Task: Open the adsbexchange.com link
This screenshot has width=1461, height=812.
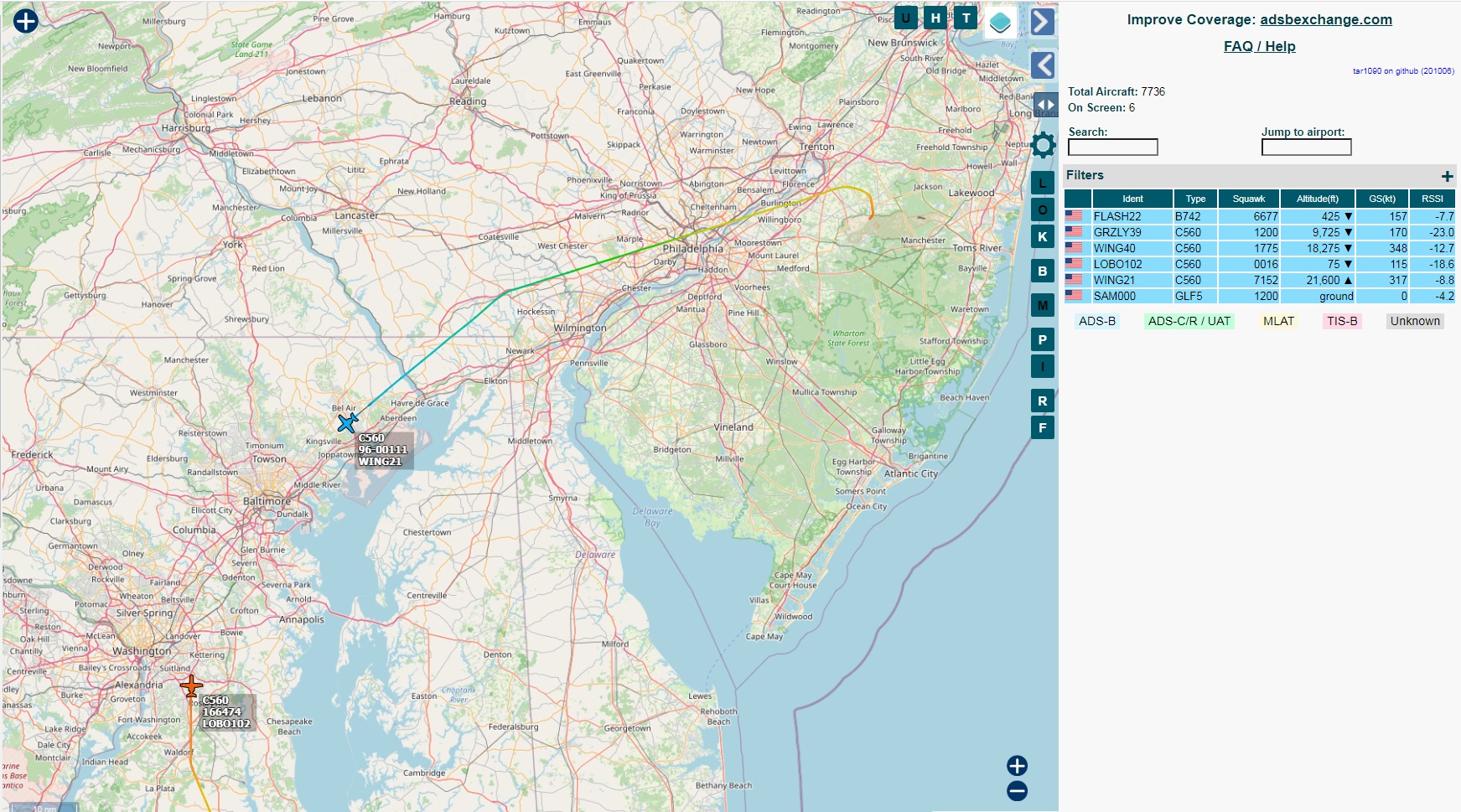Action: point(1326,19)
